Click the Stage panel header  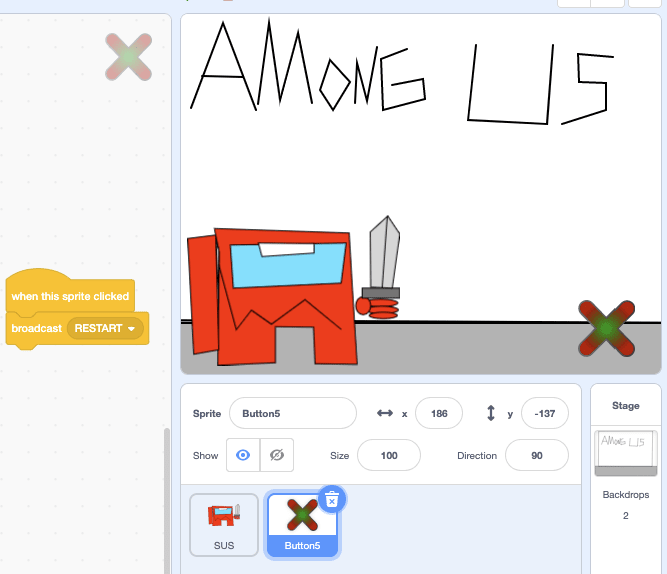625,406
